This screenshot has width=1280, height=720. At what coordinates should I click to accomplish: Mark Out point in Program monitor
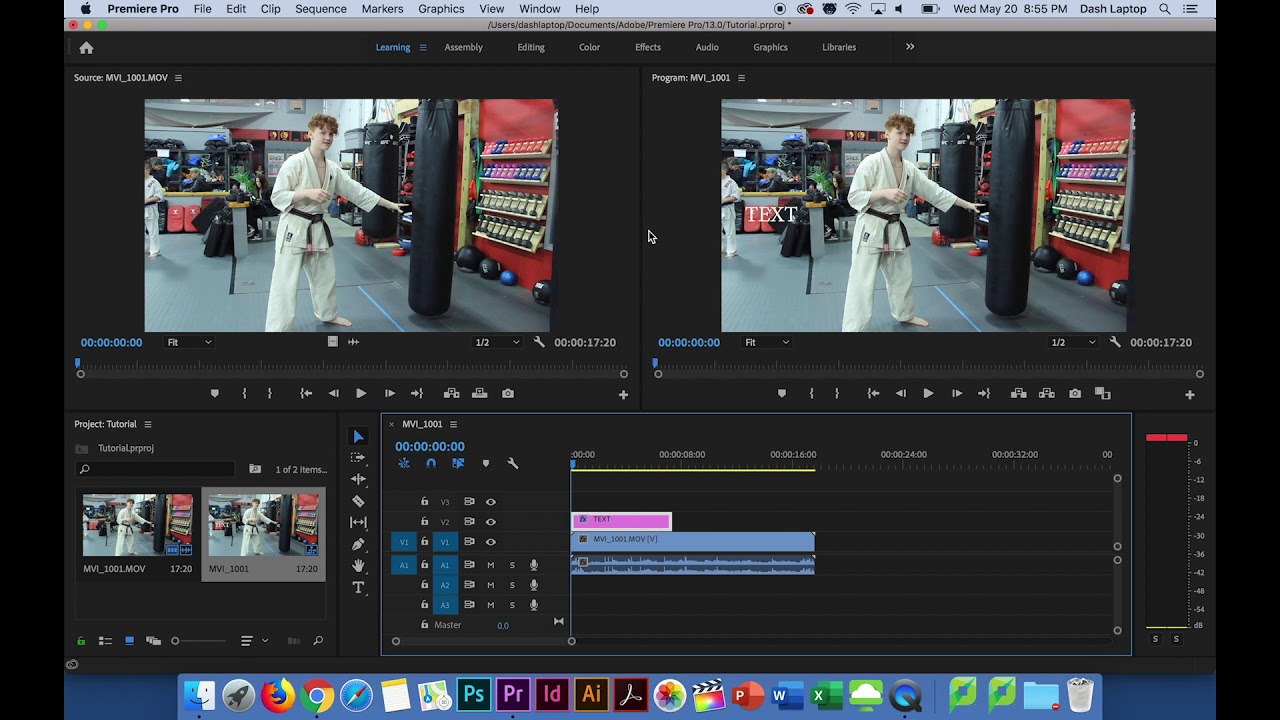(x=837, y=394)
